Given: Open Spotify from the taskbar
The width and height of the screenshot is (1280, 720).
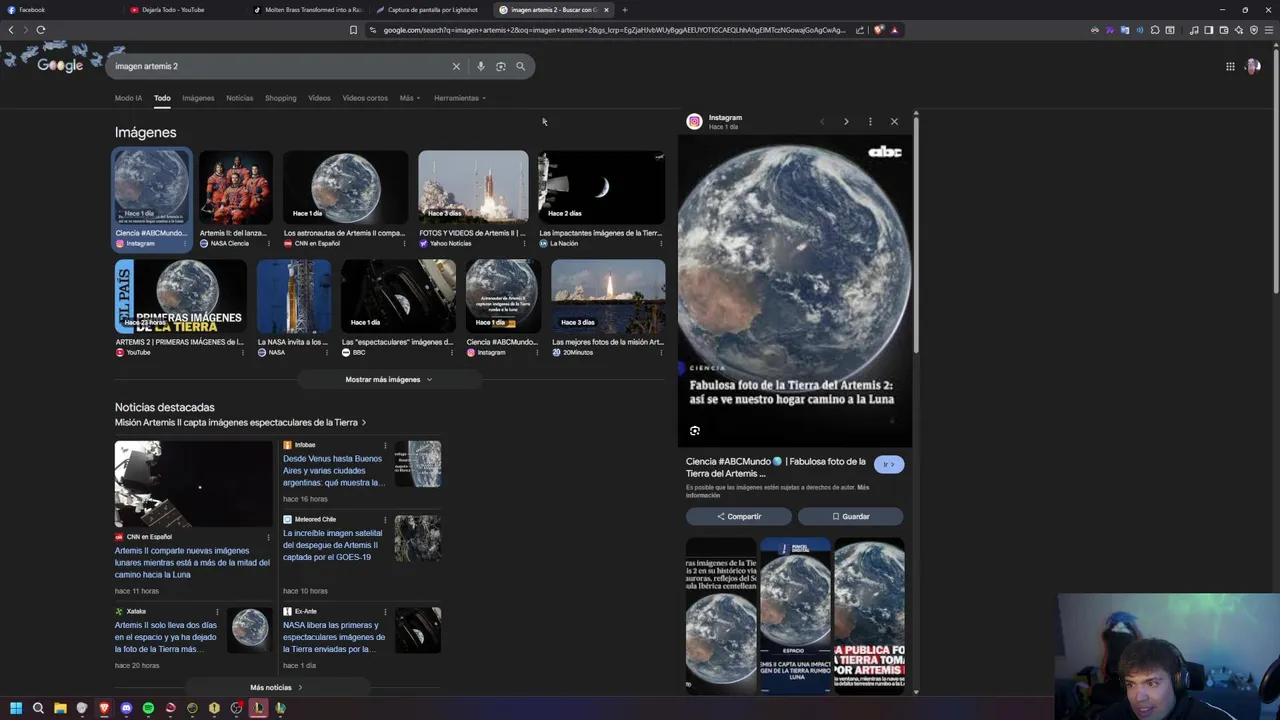Looking at the screenshot, I should point(148,708).
